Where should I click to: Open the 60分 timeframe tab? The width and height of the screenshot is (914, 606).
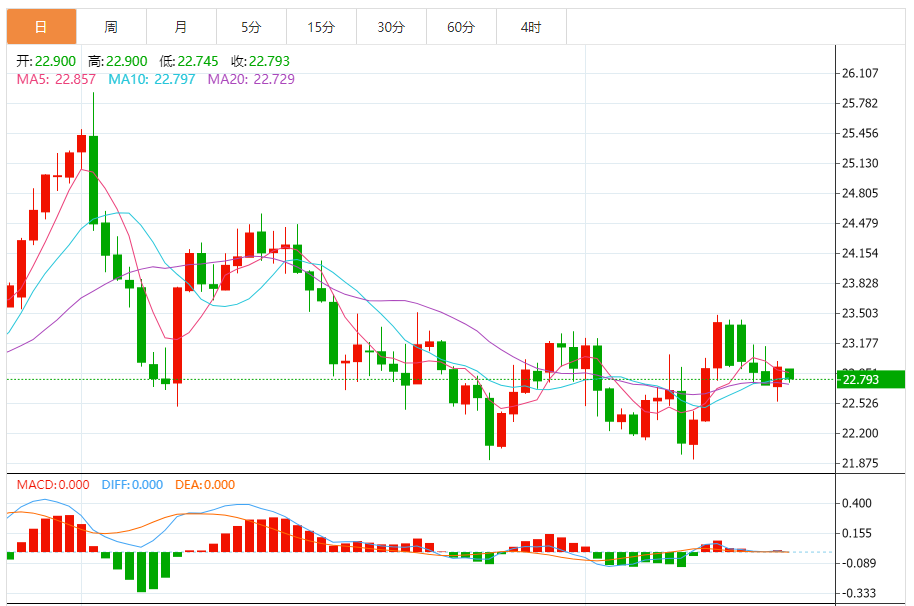point(461,27)
